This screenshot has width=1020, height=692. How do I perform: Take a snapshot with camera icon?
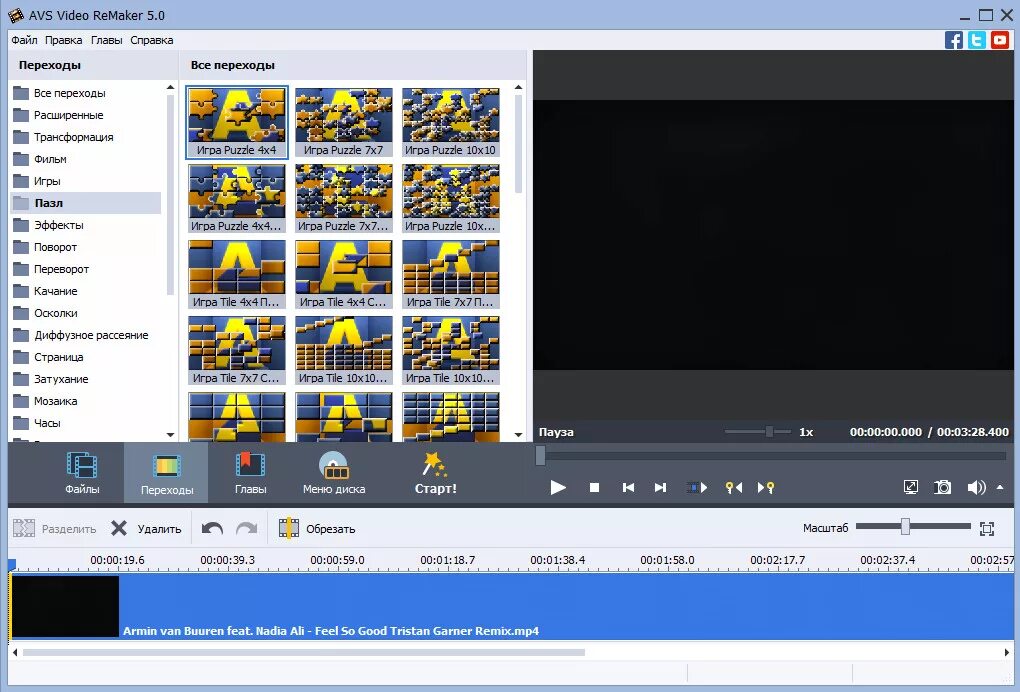[943, 487]
